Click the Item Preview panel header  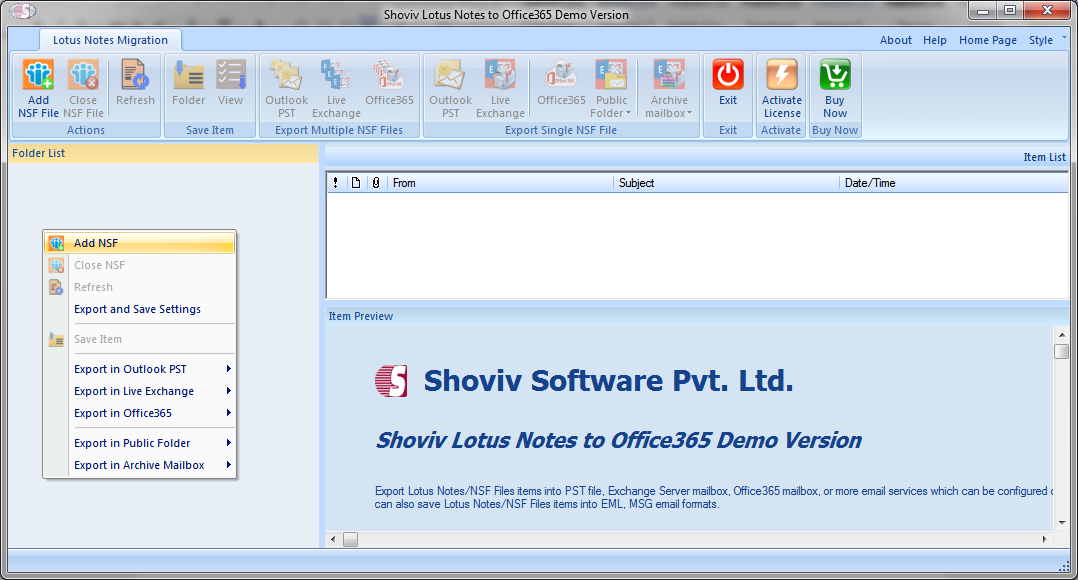697,316
